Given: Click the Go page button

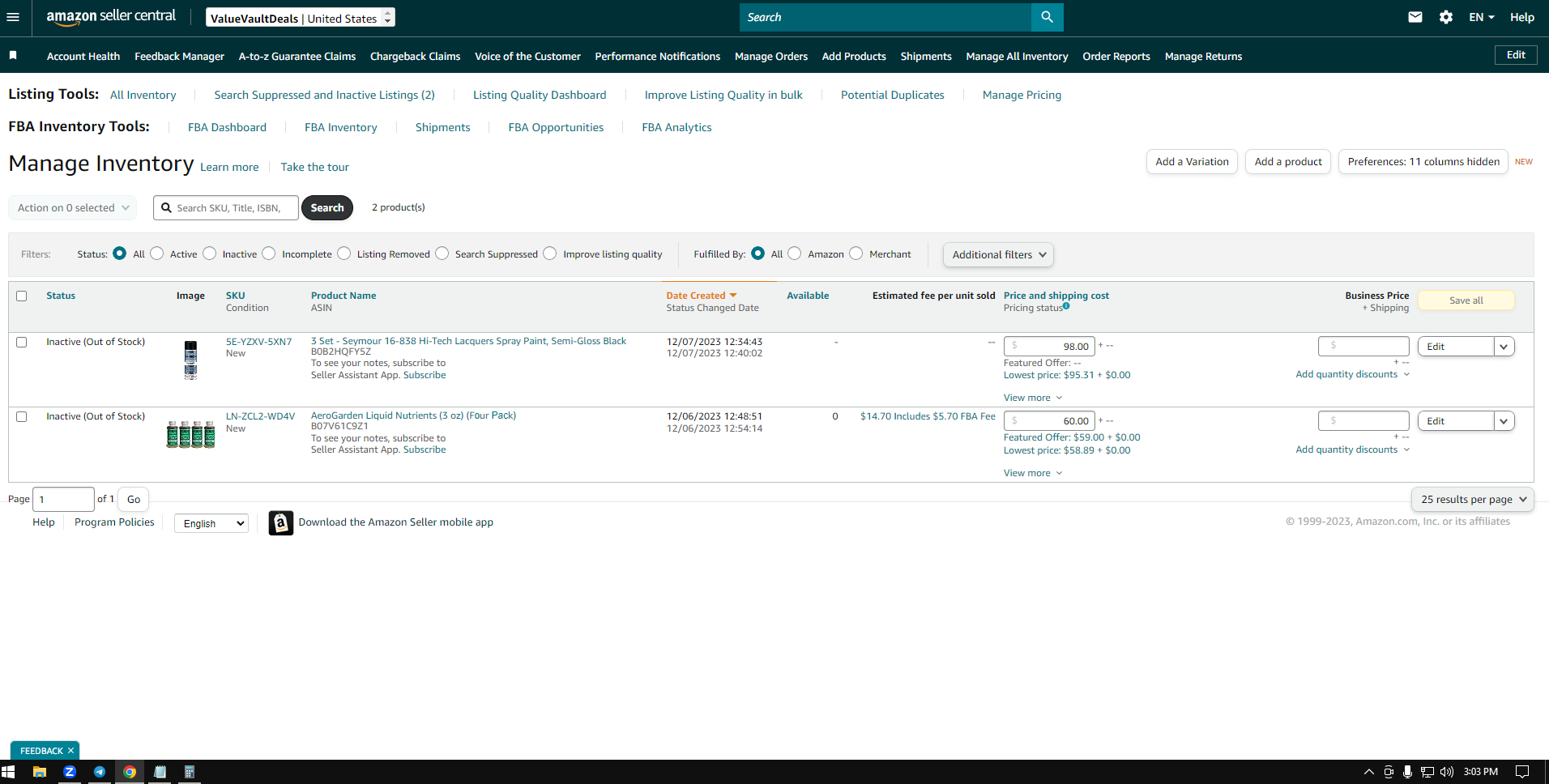Looking at the screenshot, I should click(134, 499).
